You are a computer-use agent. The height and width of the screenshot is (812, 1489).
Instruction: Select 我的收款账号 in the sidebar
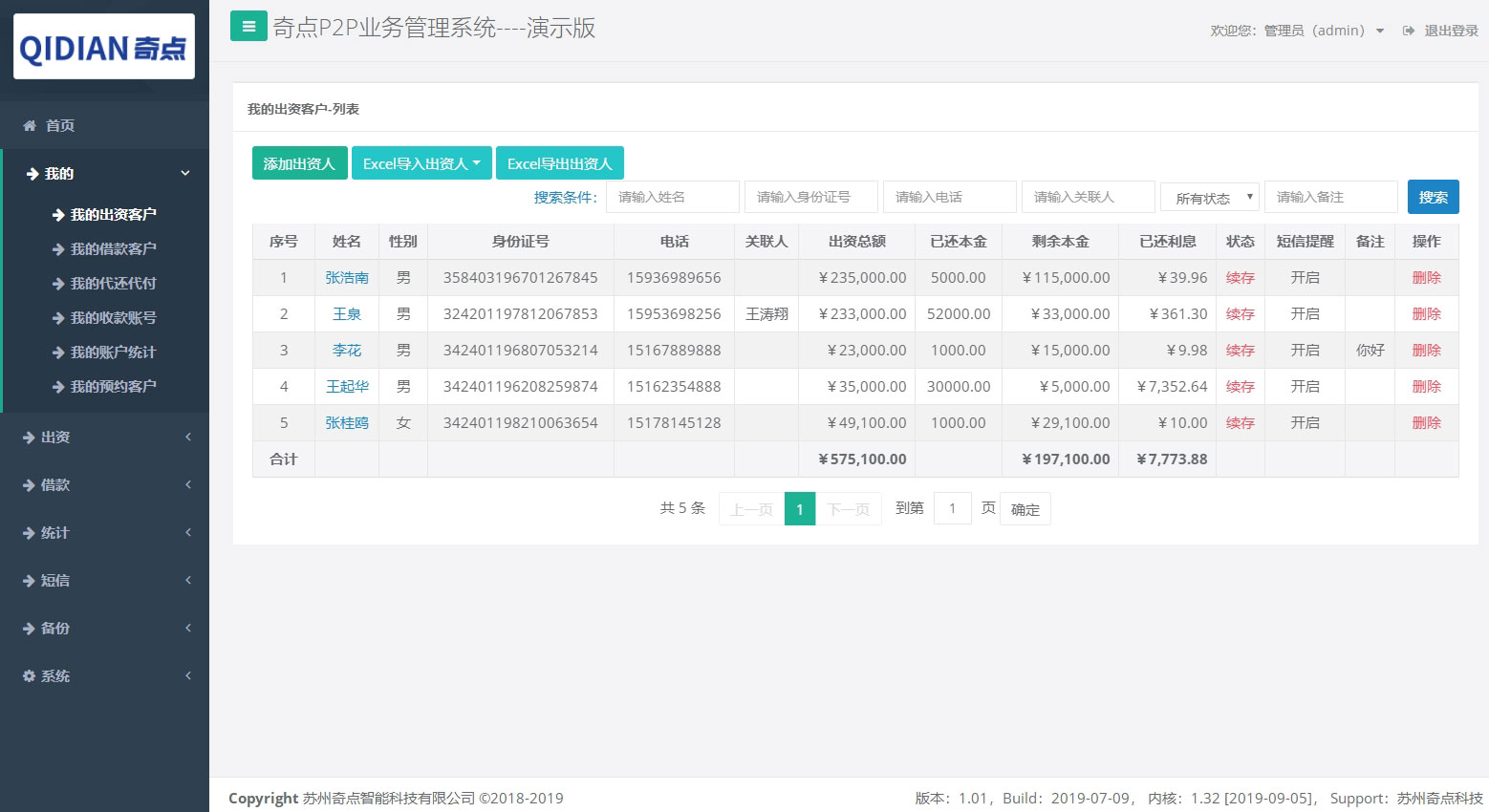coord(107,317)
